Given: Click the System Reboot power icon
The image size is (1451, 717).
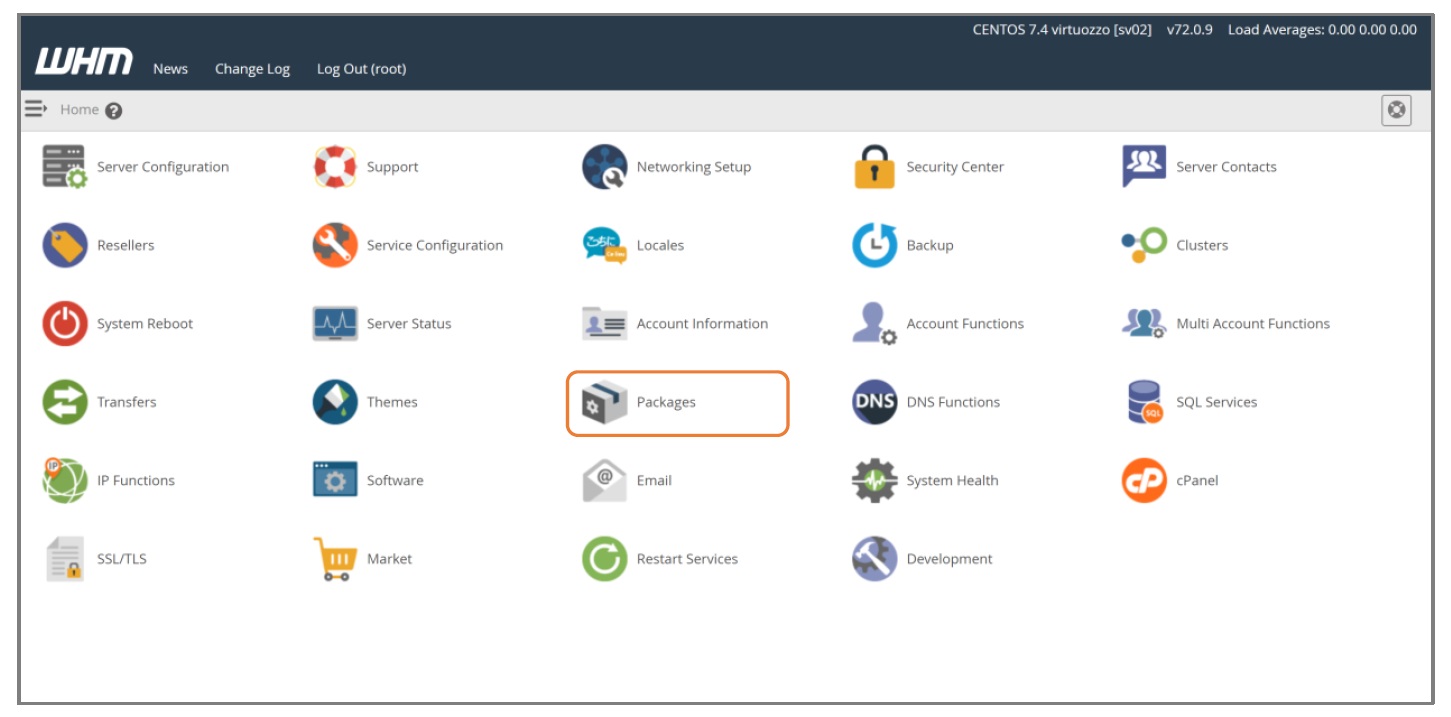Looking at the screenshot, I should pos(65,324).
